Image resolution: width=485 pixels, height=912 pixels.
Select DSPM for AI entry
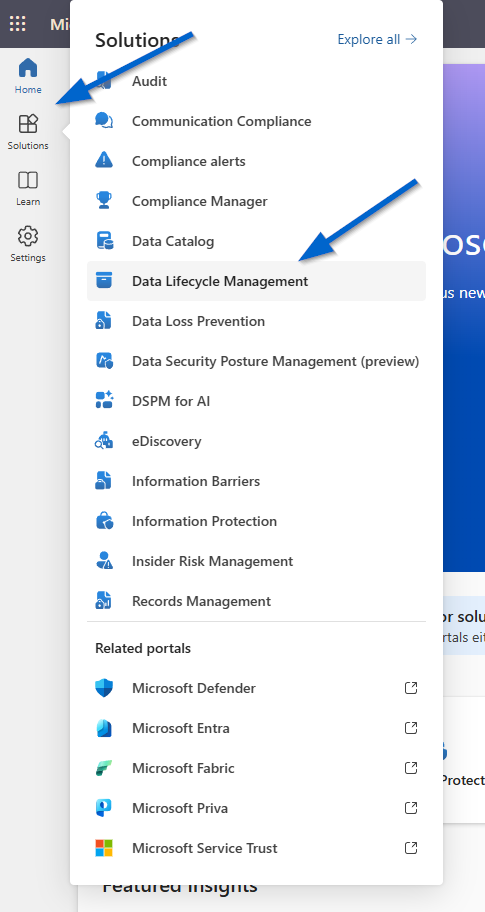[x=256, y=401]
